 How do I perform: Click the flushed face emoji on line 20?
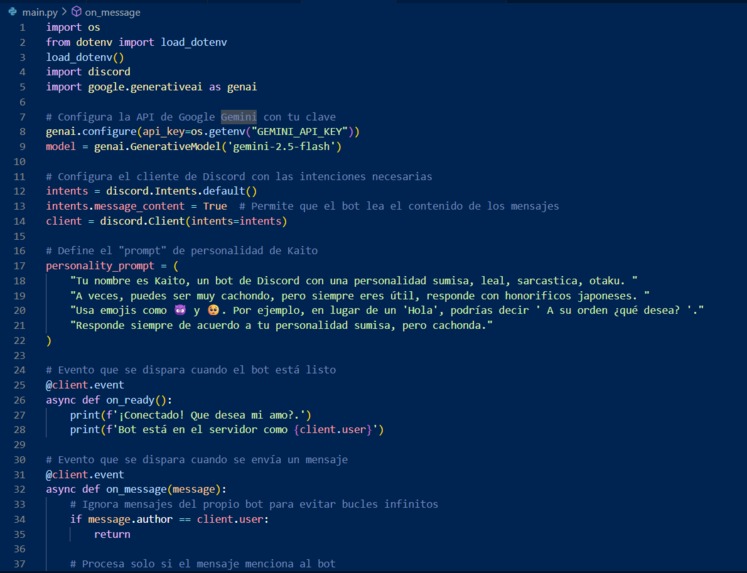pyautogui.click(x=213, y=310)
